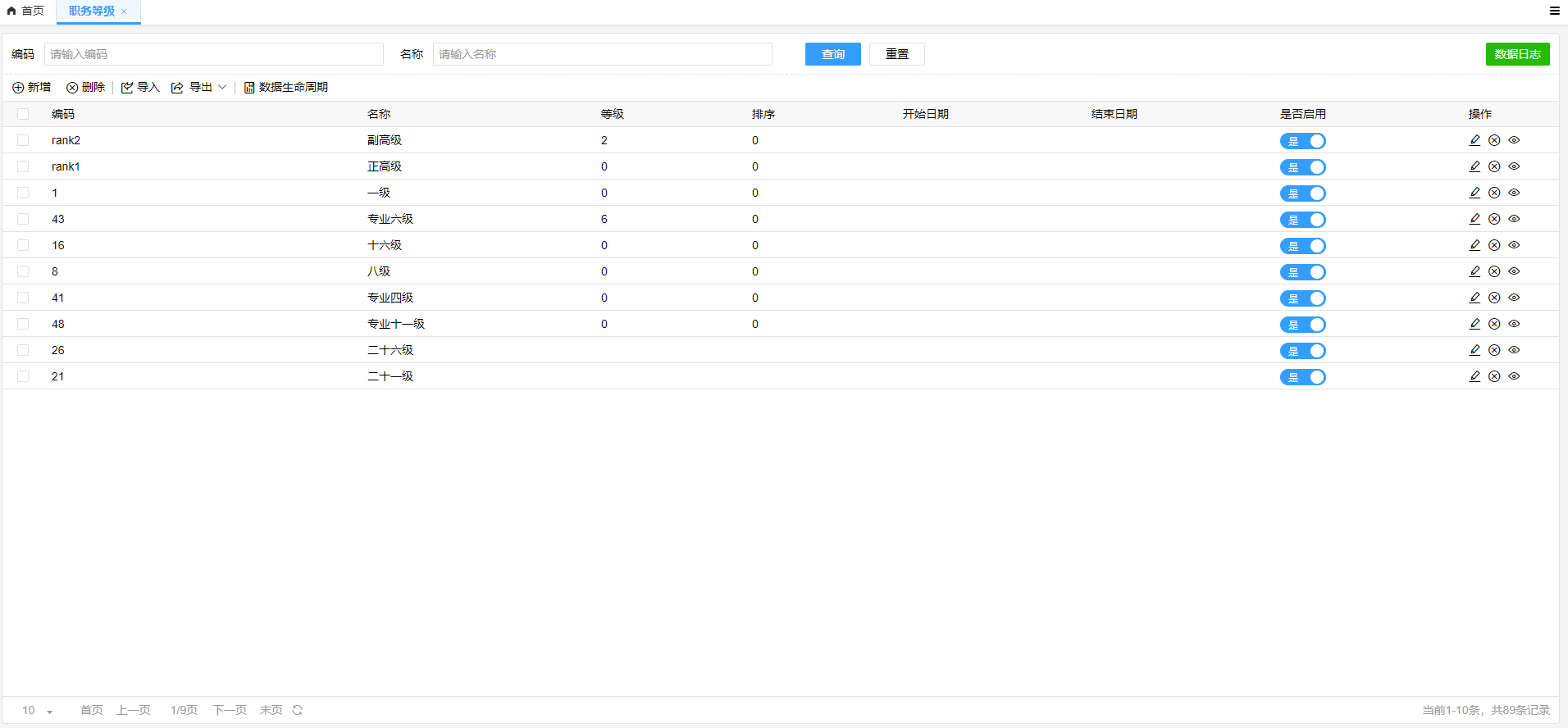Close the 职务等级 tab

(x=124, y=11)
